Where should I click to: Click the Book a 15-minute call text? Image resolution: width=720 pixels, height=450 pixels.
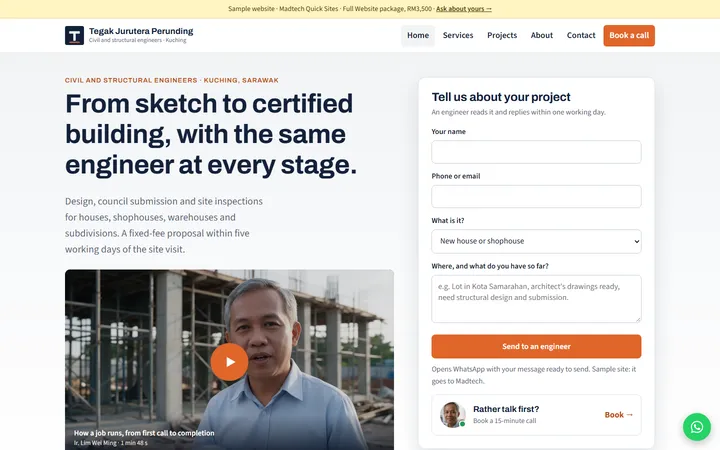click(505, 421)
